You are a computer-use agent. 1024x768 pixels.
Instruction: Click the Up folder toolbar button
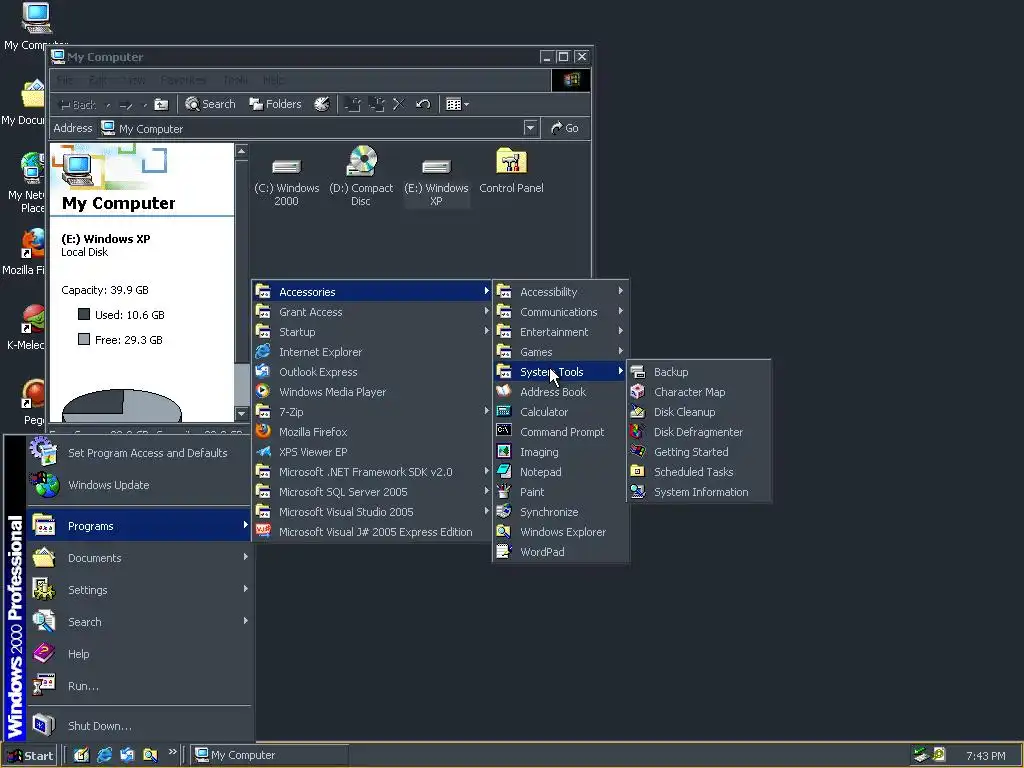[161, 104]
